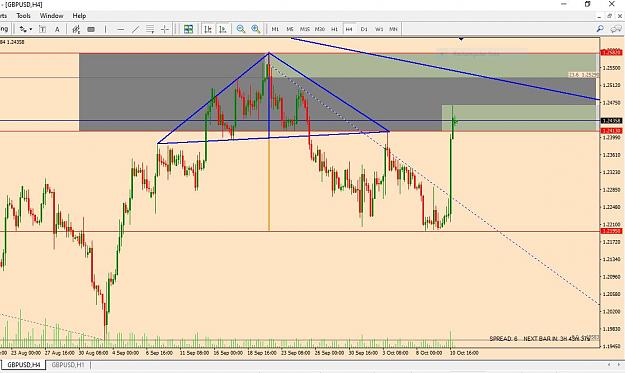
Task: Switch to M30 timeframe
Action: click(320, 29)
